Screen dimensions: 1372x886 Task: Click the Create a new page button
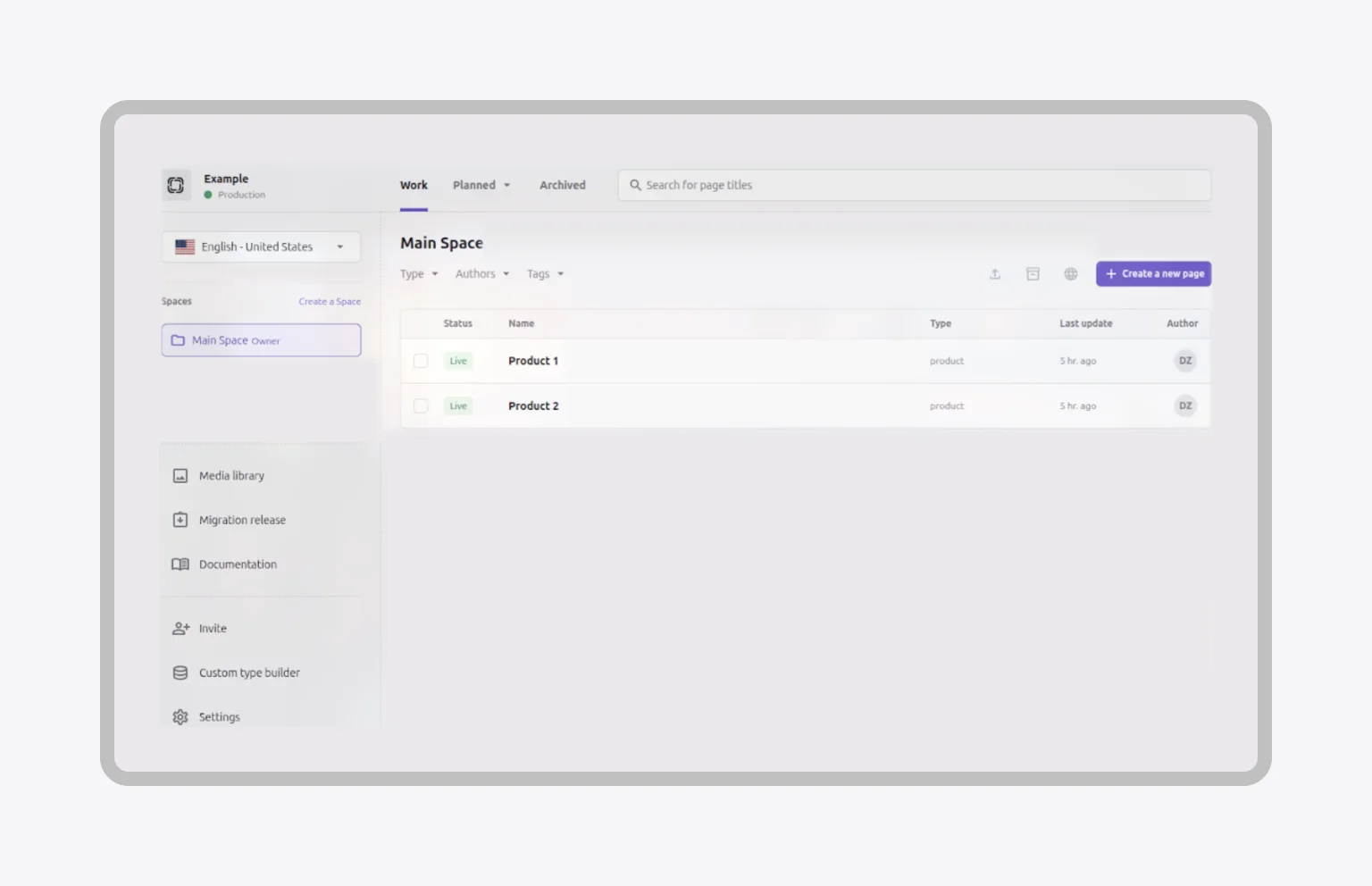1153,273
